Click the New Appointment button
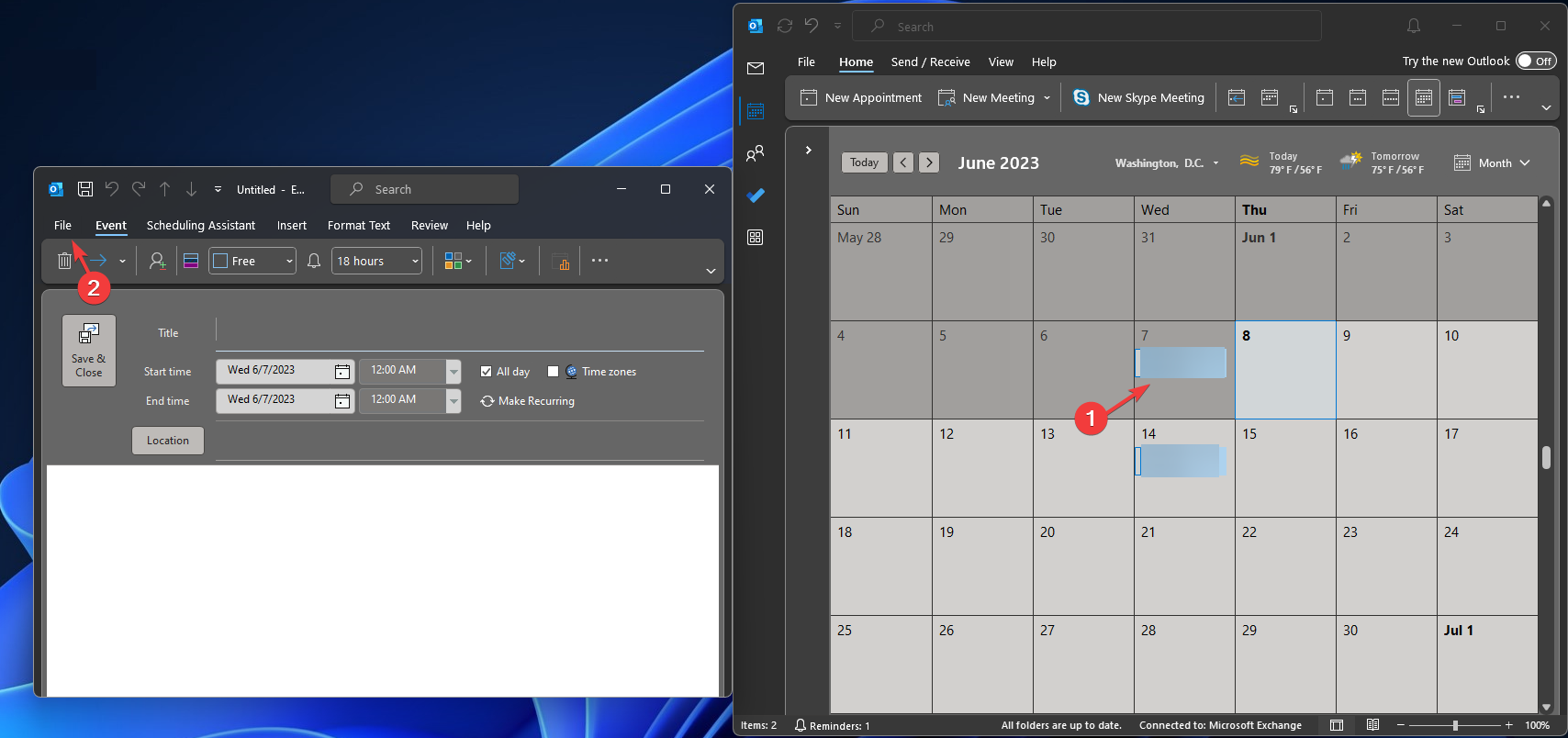 861,97
